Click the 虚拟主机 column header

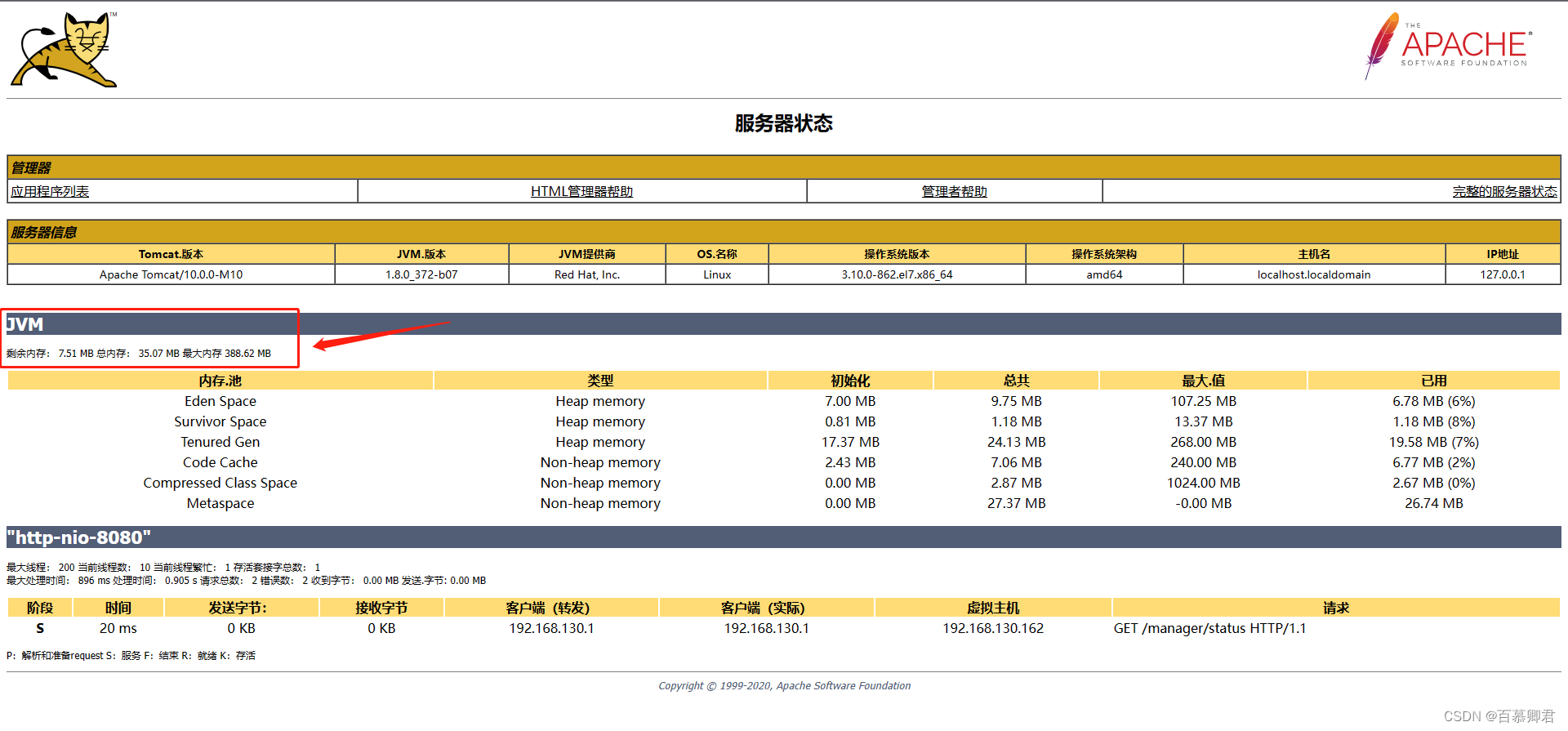pos(993,608)
